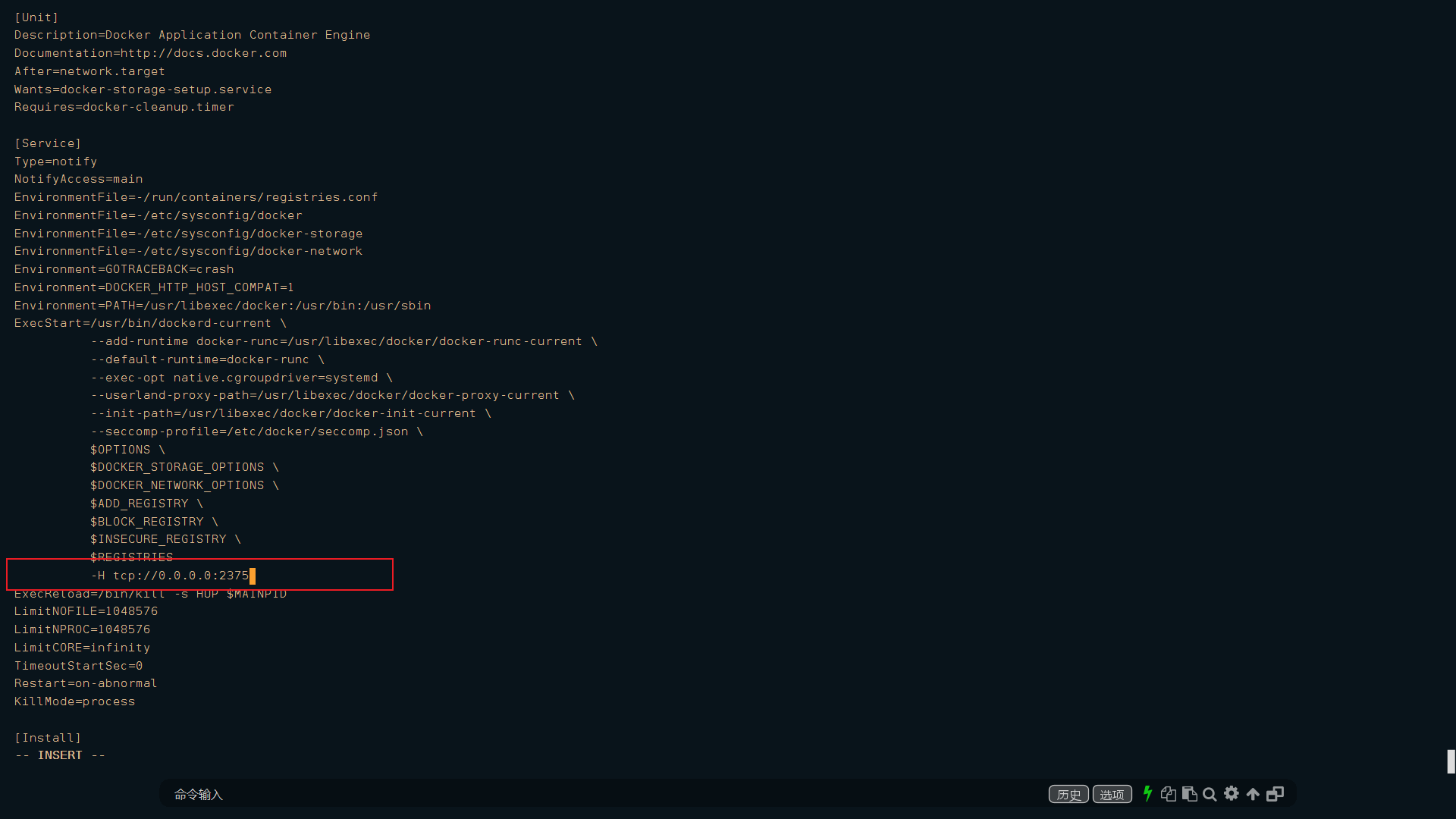Click the [Service] section header
1456x819 pixels.
48,143
